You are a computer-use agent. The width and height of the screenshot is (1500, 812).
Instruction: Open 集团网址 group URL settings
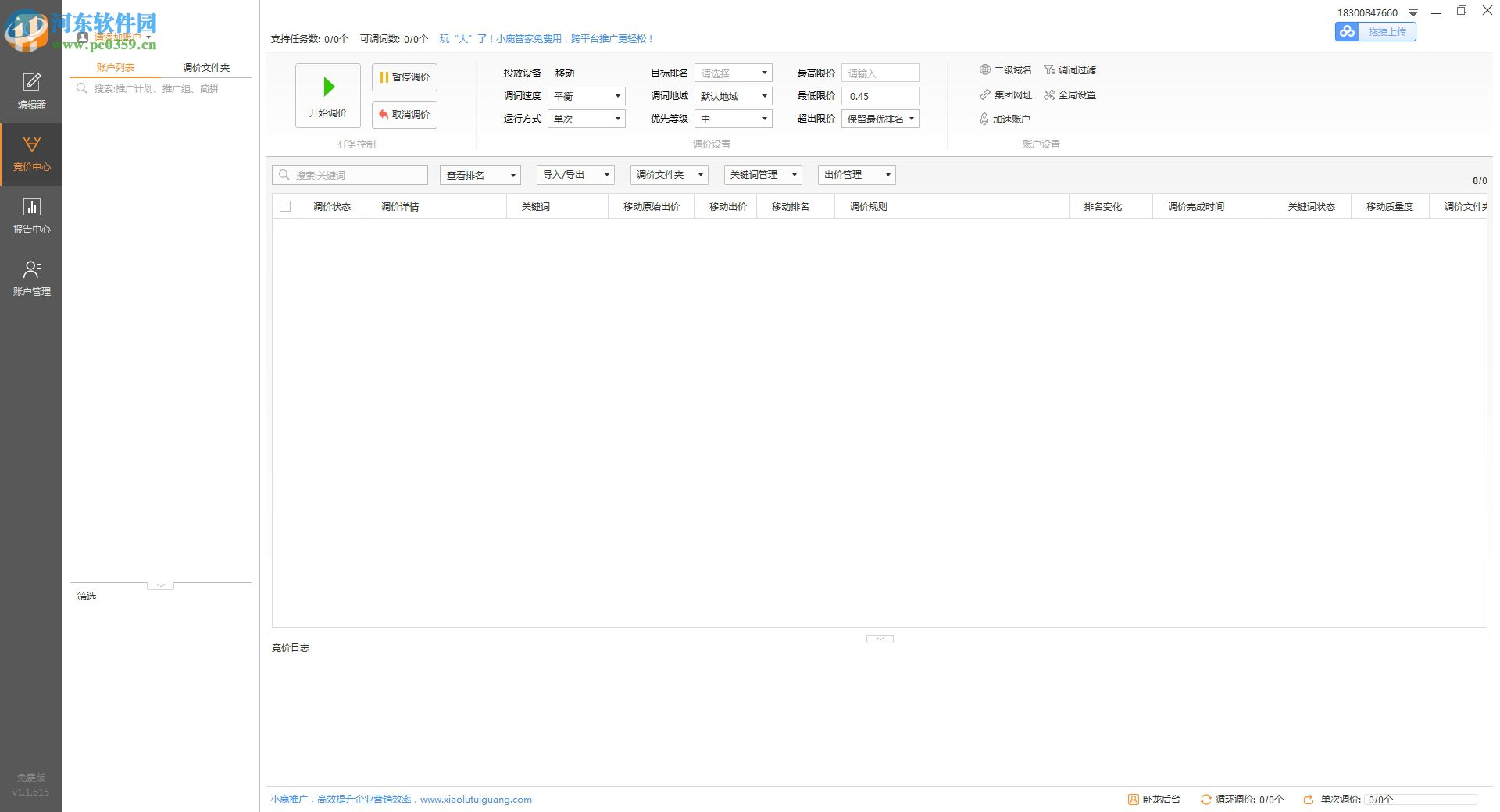tap(1005, 95)
